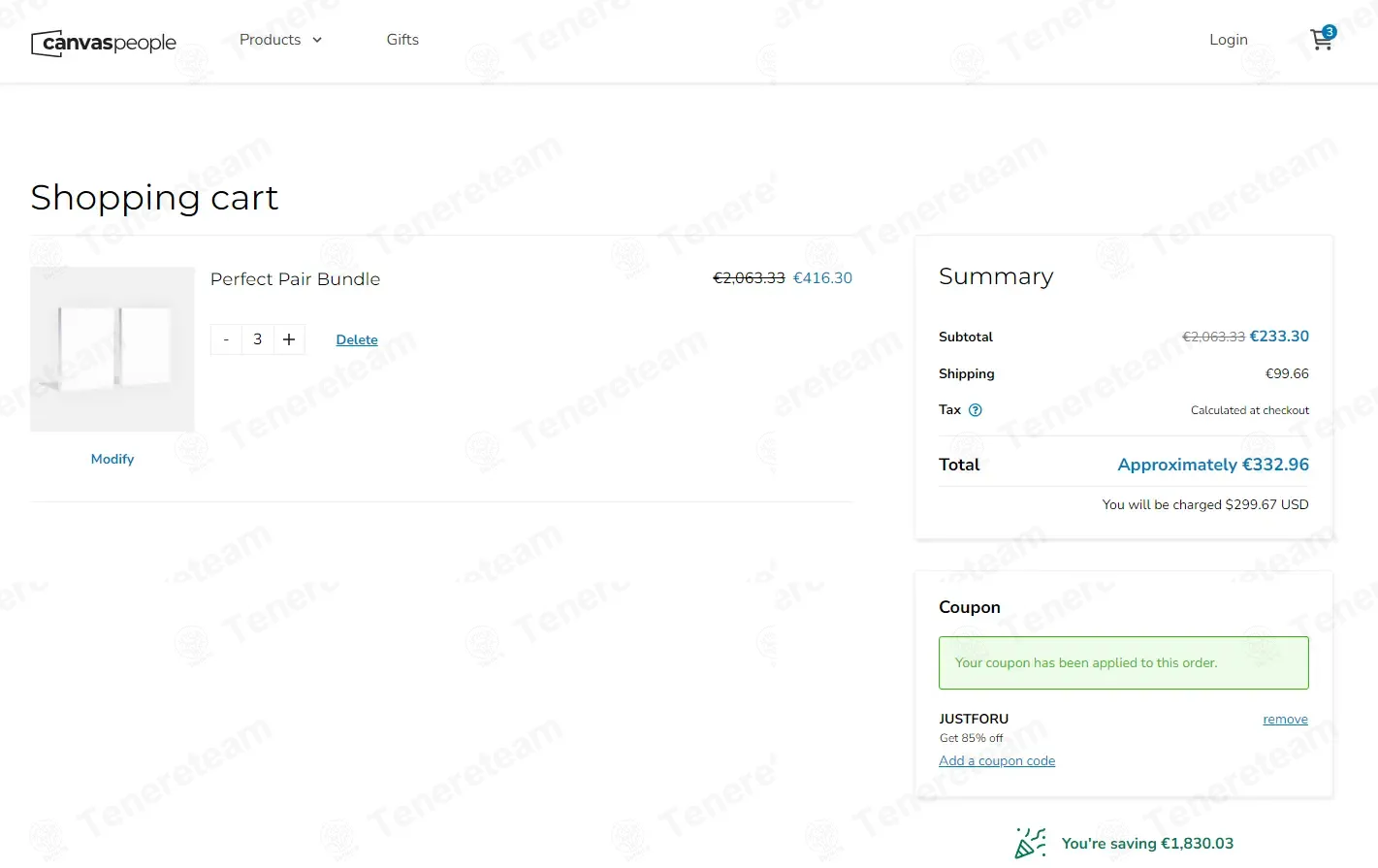Open the Perfect Pair Bundle thumbnail
Image resolution: width=1378 pixels, height=868 pixels.
tap(112, 349)
